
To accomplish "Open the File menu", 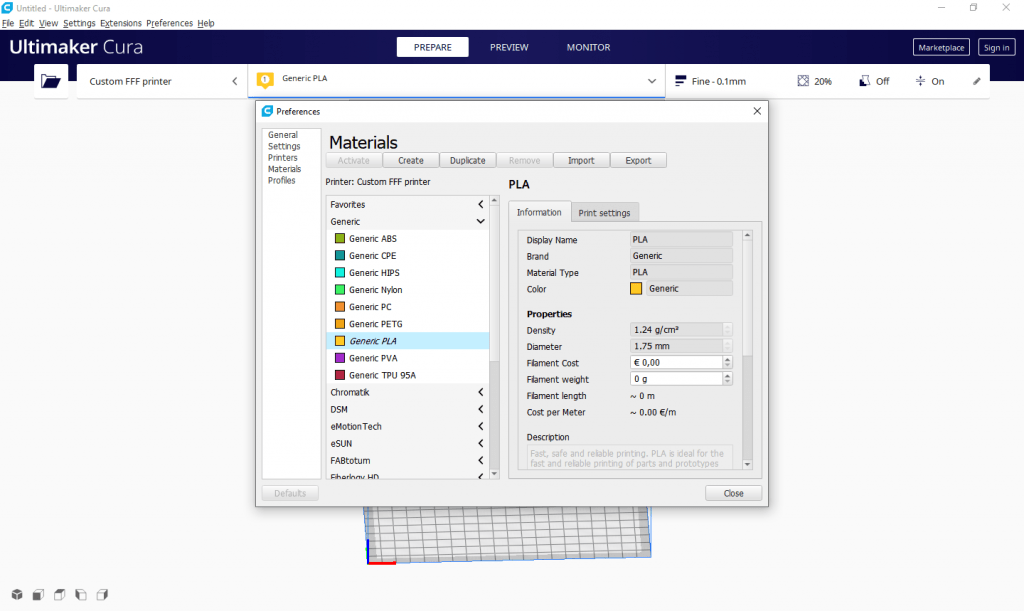I will tap(8, 23).
